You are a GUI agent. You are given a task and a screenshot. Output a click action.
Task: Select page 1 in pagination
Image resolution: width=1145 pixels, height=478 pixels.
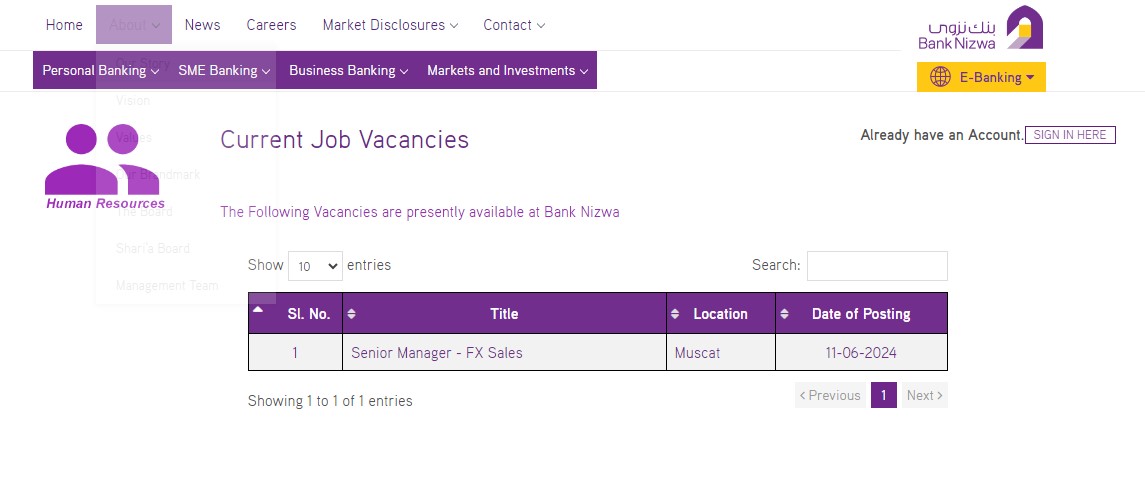884,395
